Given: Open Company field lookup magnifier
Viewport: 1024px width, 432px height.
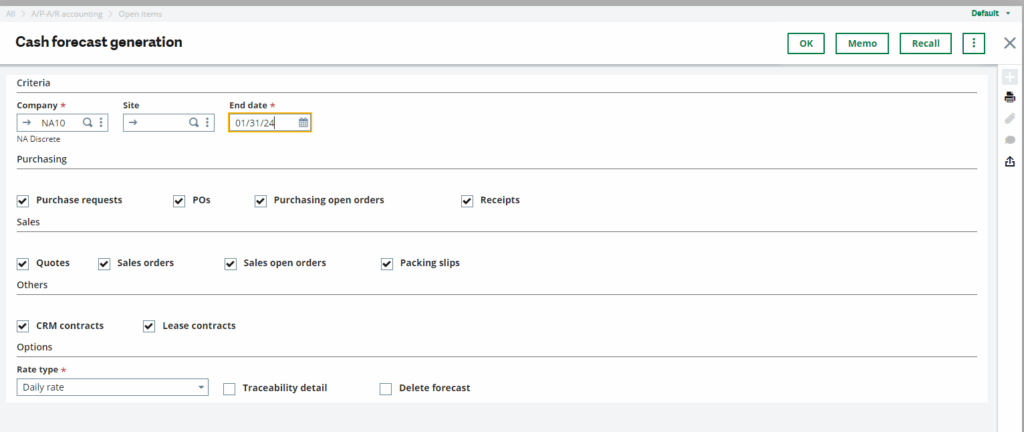Looking at the screenshot, I should coord(87,123).
